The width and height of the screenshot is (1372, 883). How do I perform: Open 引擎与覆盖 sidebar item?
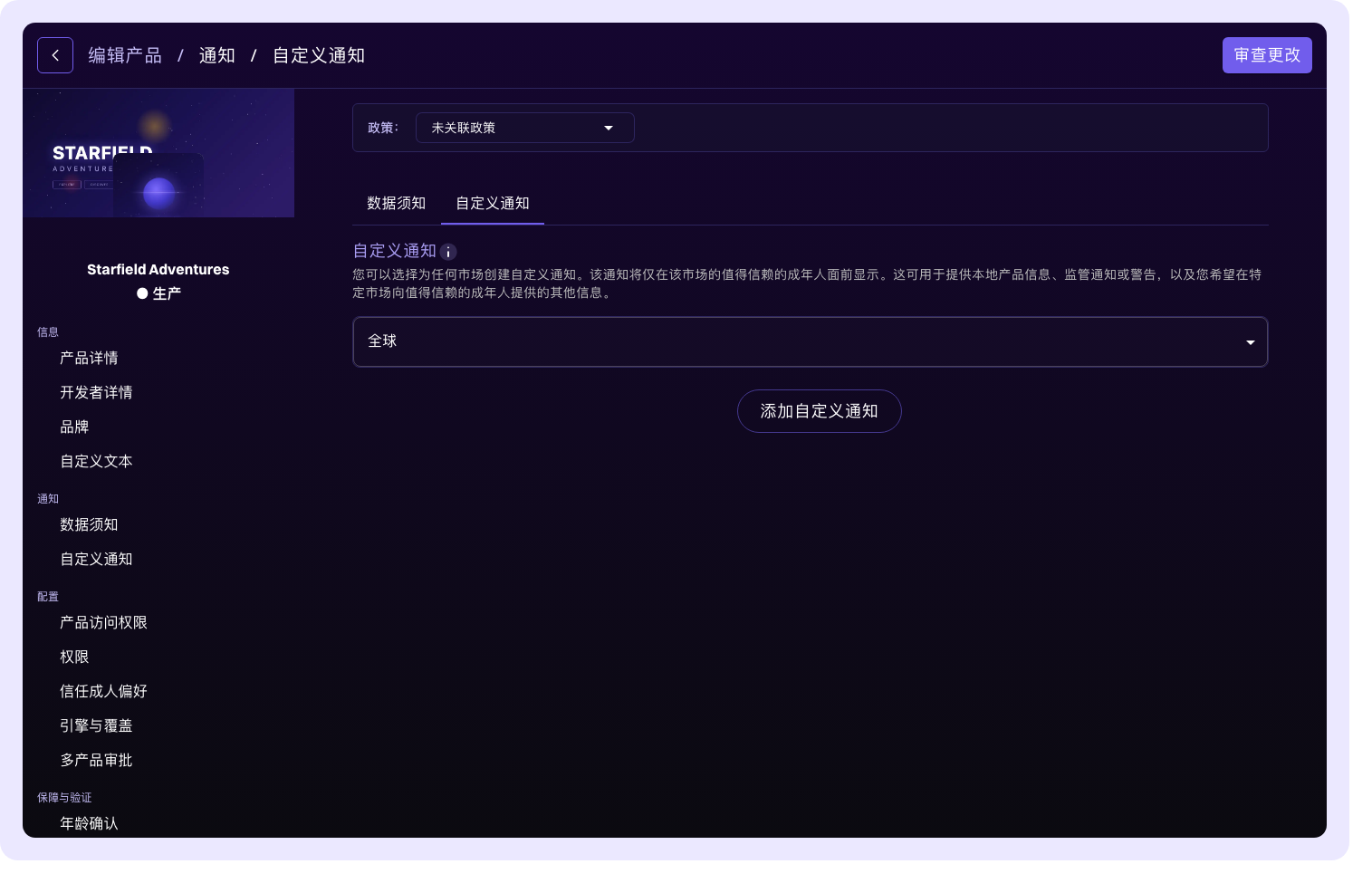(96, 725)
